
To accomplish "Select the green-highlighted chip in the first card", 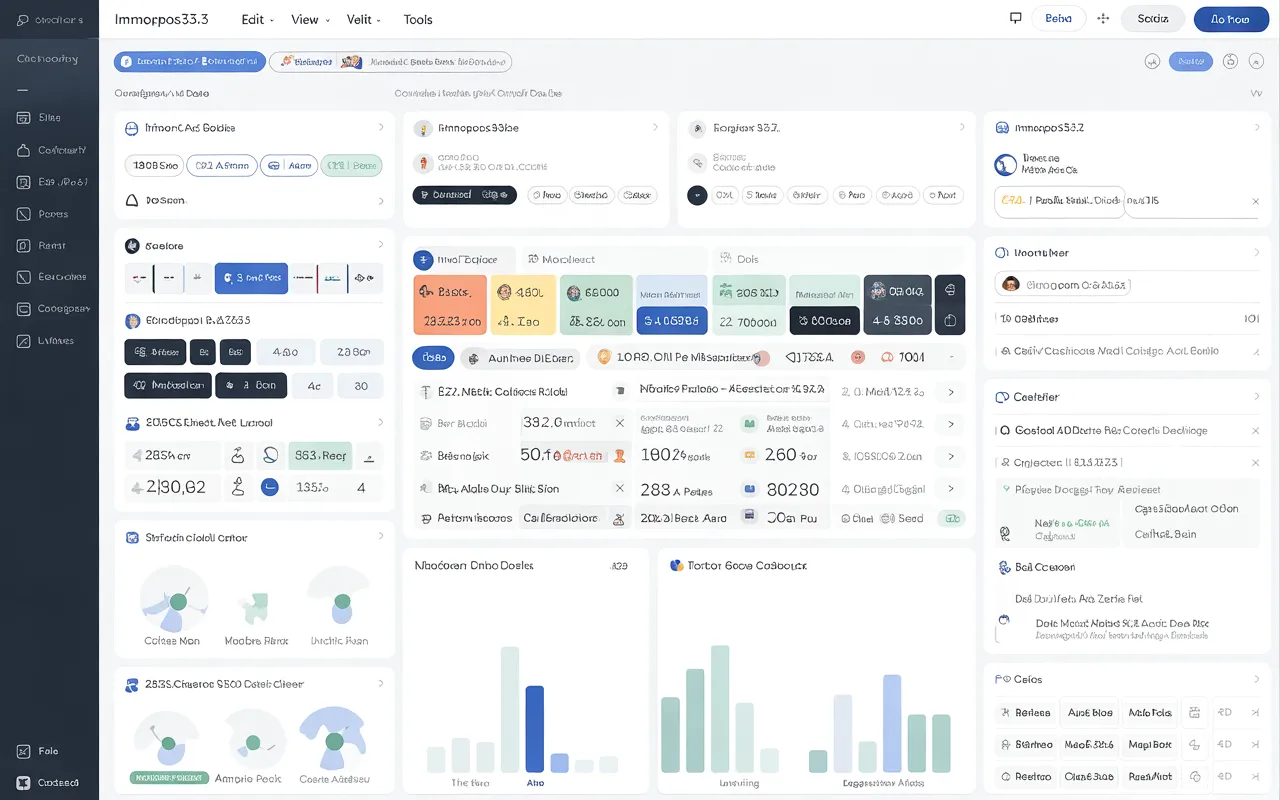I will point(351,166).
